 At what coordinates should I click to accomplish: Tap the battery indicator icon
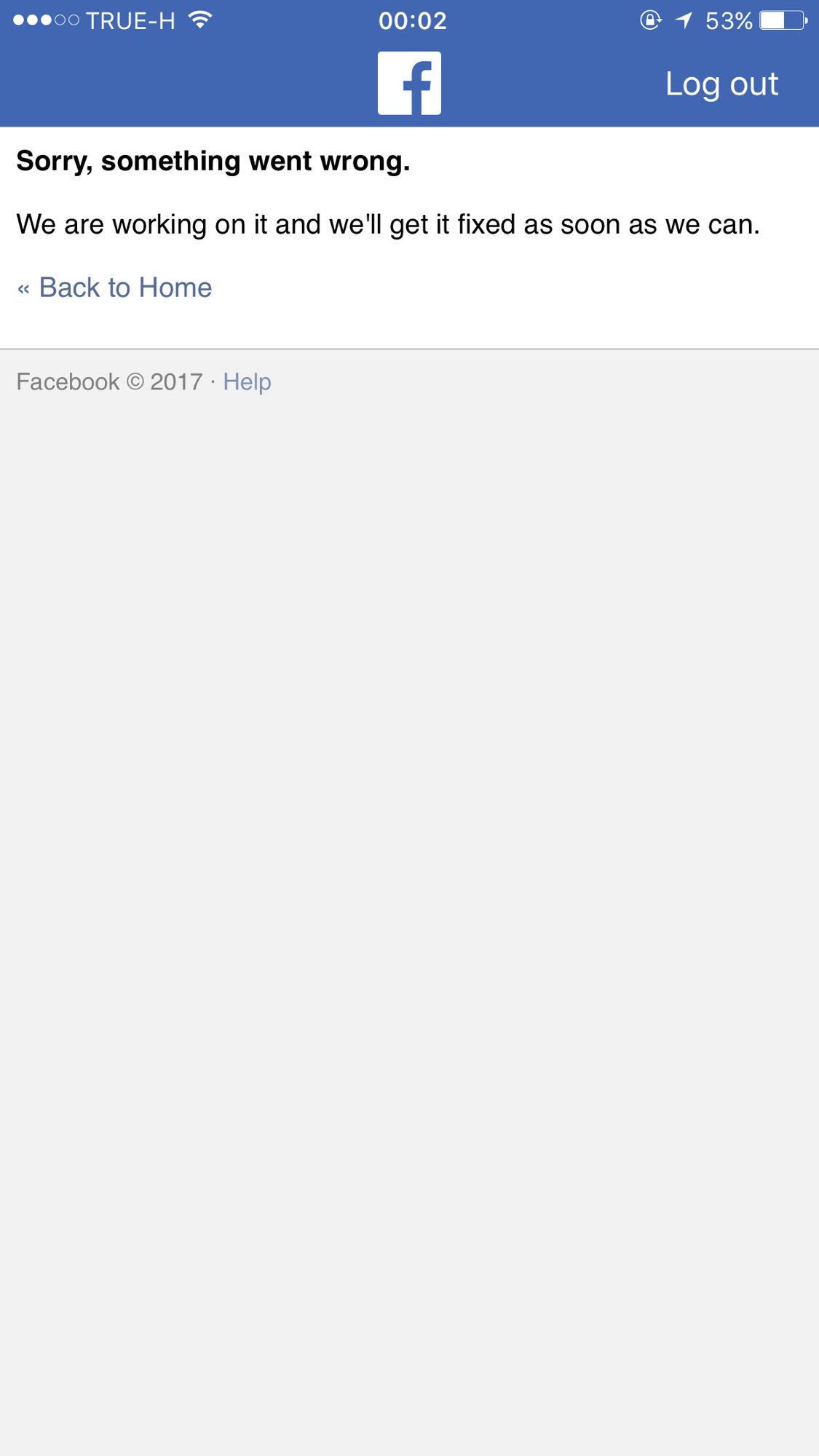[783, 20]
